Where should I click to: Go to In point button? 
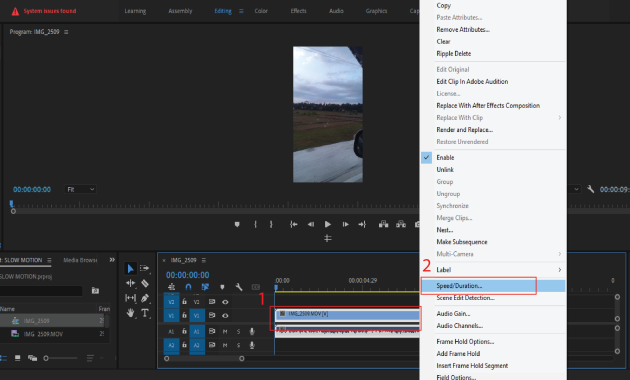point(294,225)
